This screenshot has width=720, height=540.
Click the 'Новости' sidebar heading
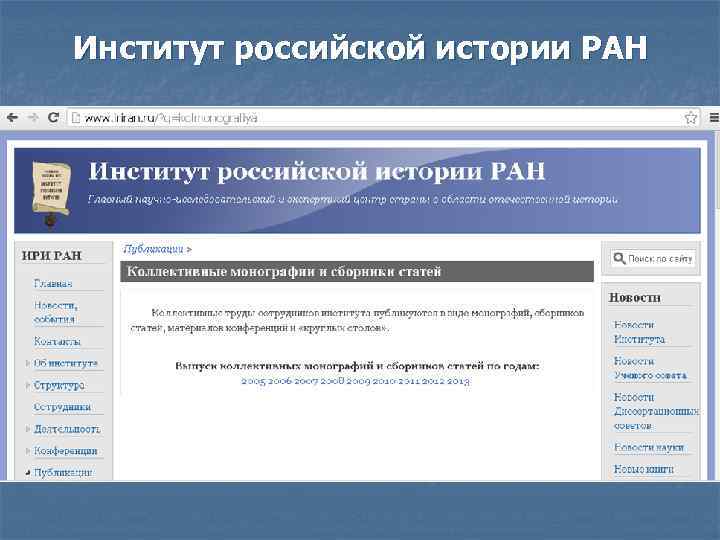(635, 298)
